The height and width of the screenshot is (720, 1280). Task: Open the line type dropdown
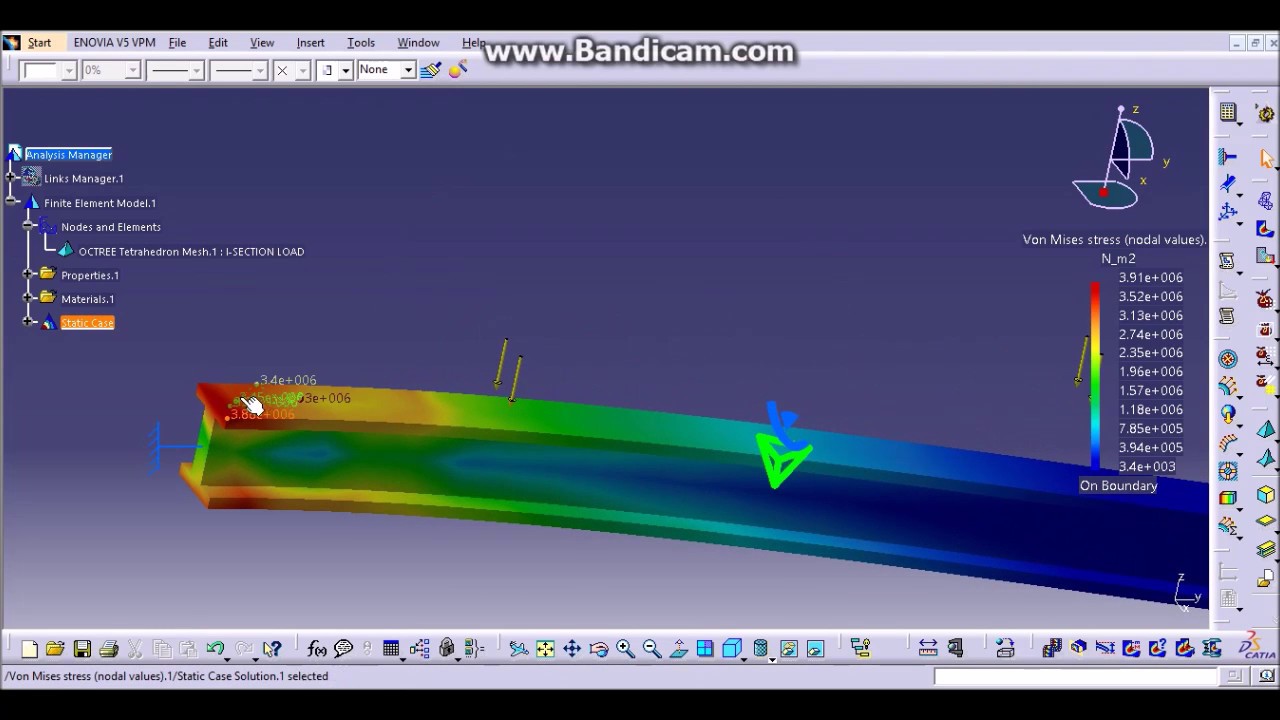[260, 70]
